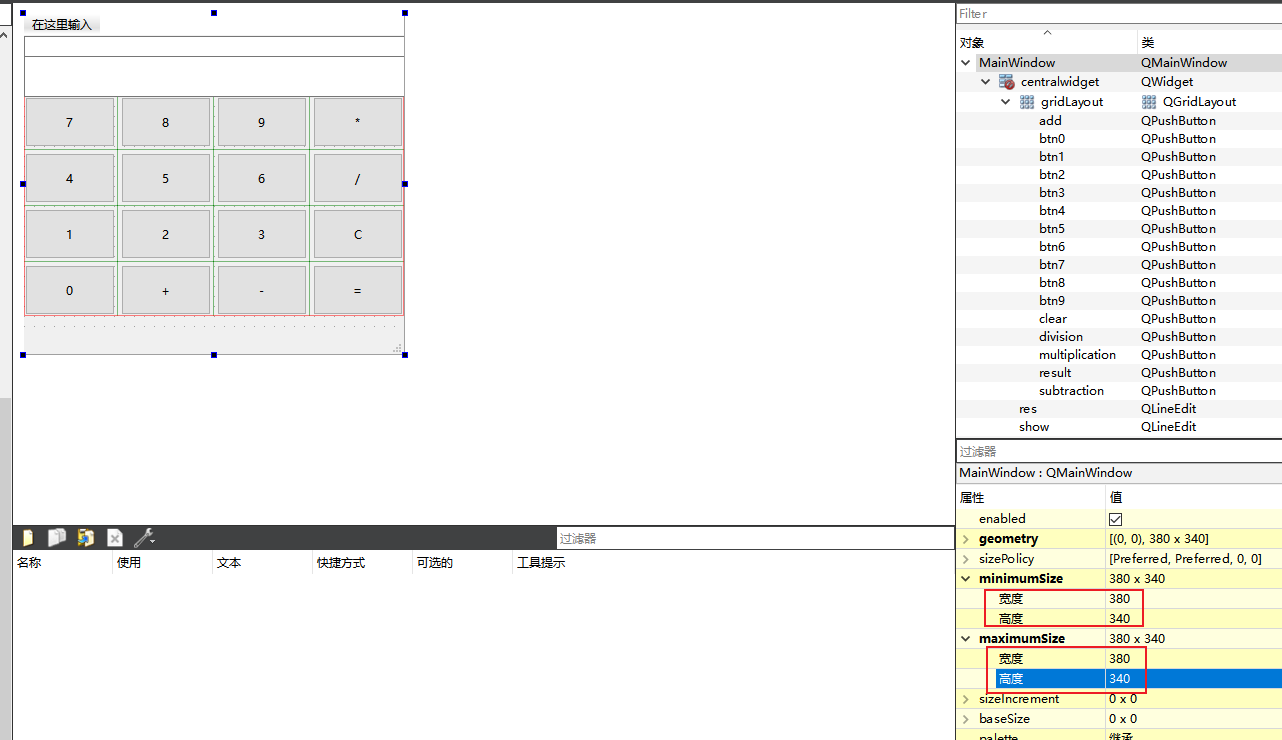1282x740 pixels.
Task: Click the multiply * button
Action: click(358, 123)
